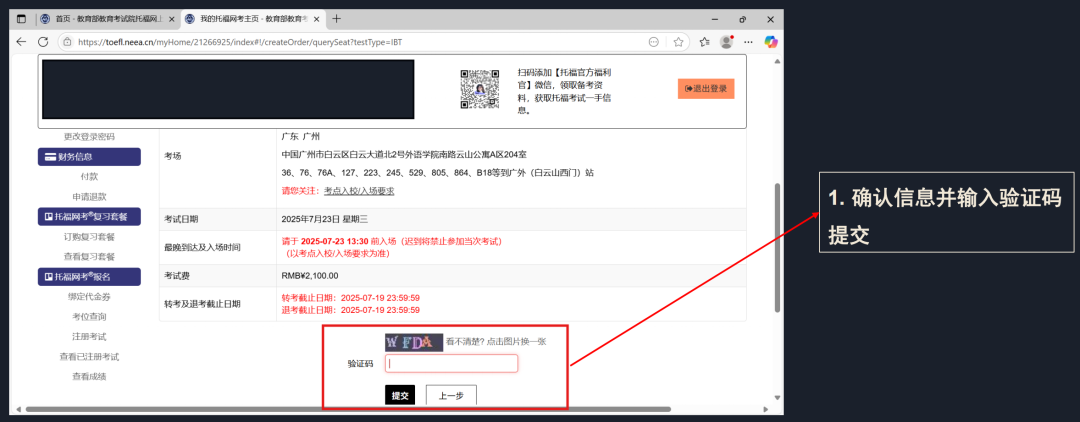This screenshot has width=1080, height=422.
Task: Refresh the current page
Action: [x=43, y=42]
